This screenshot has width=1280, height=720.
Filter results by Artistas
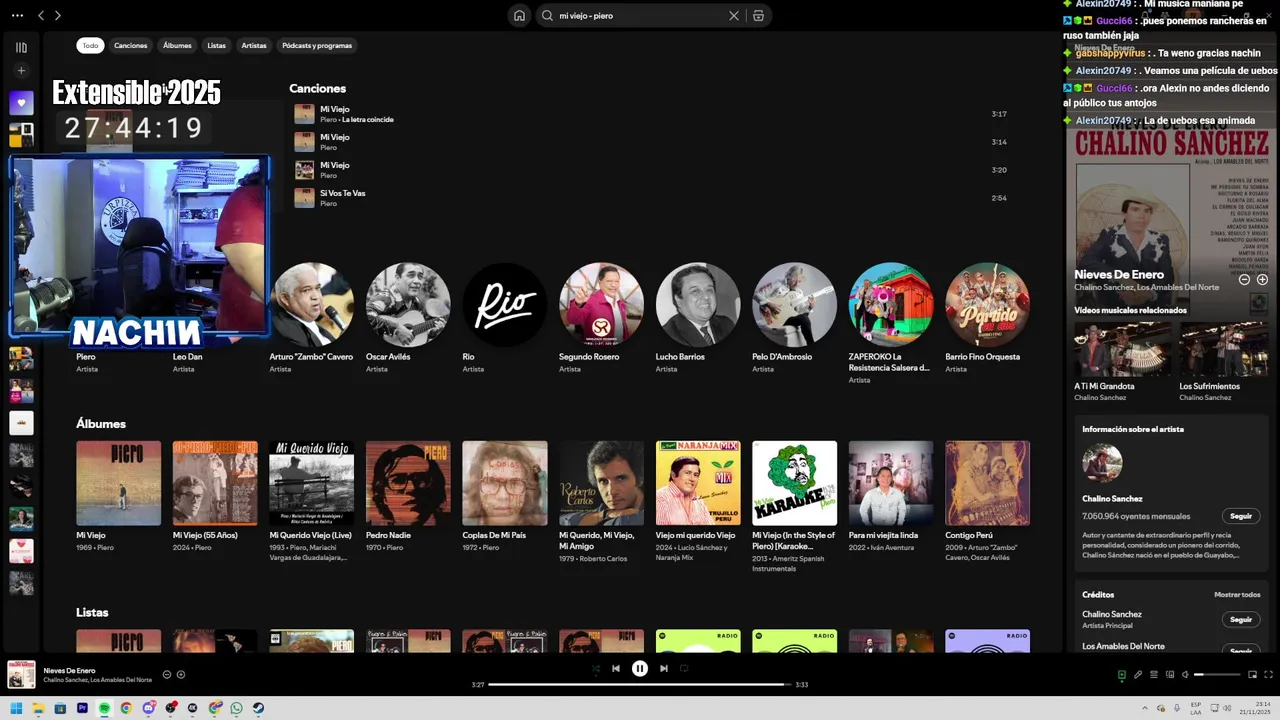pos(254,45)
